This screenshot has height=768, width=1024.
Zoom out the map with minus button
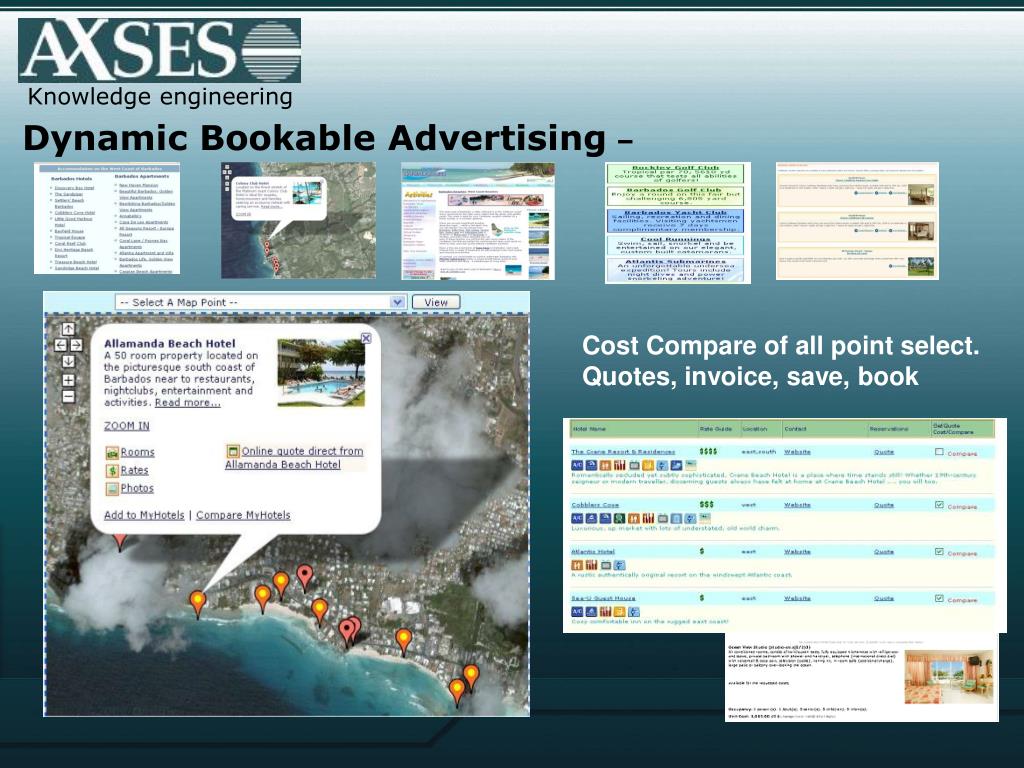click(x=68, y=396)
